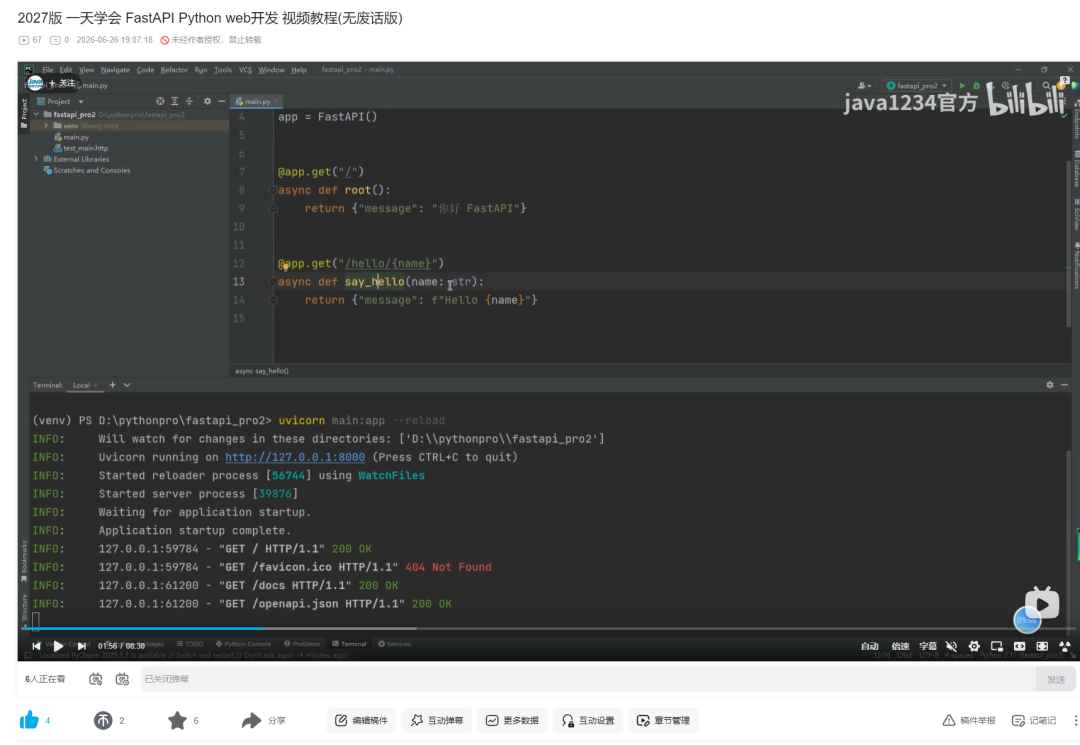Screen dimensions: 1080x745
Task: Open the File menu in PyCharm
Action: [x=48, y=70]
